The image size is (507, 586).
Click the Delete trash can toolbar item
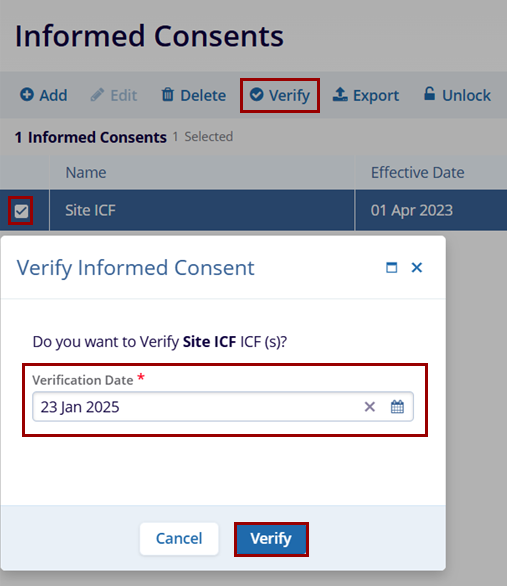tap(194, 95)
